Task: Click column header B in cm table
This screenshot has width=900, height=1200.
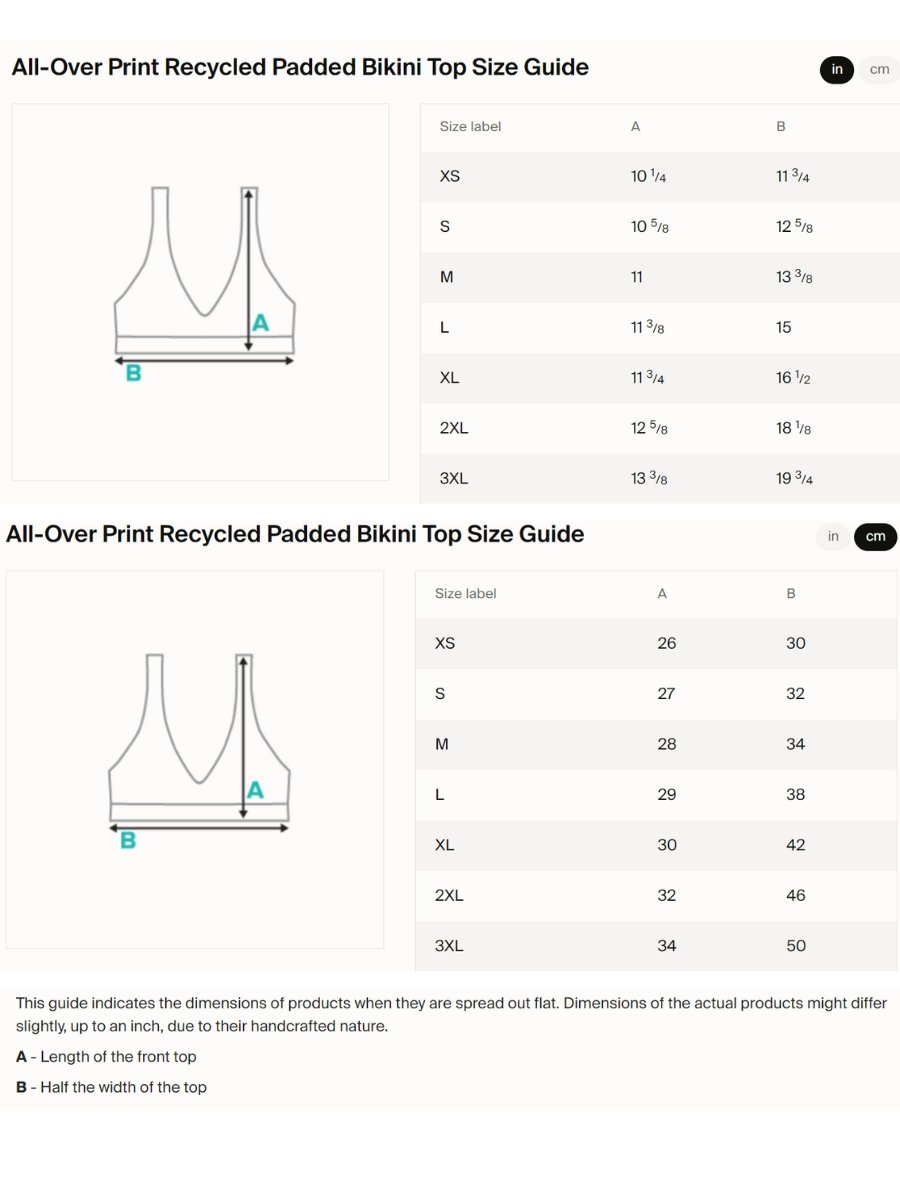Action: 791,594
